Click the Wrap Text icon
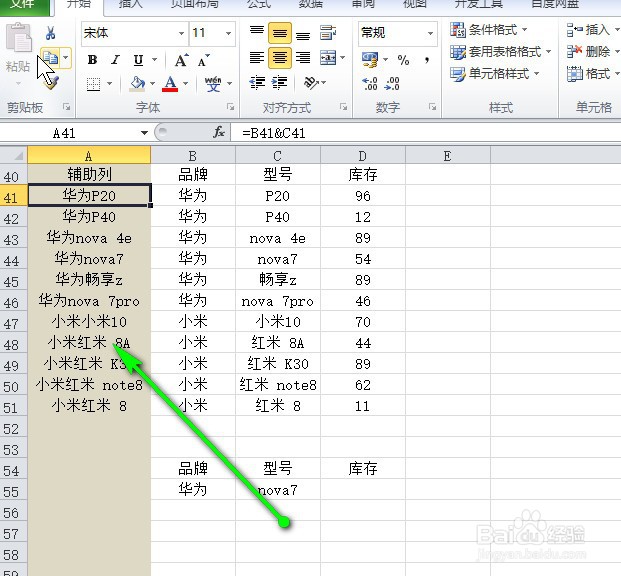The image size is (621, 576). click(328, 33)
